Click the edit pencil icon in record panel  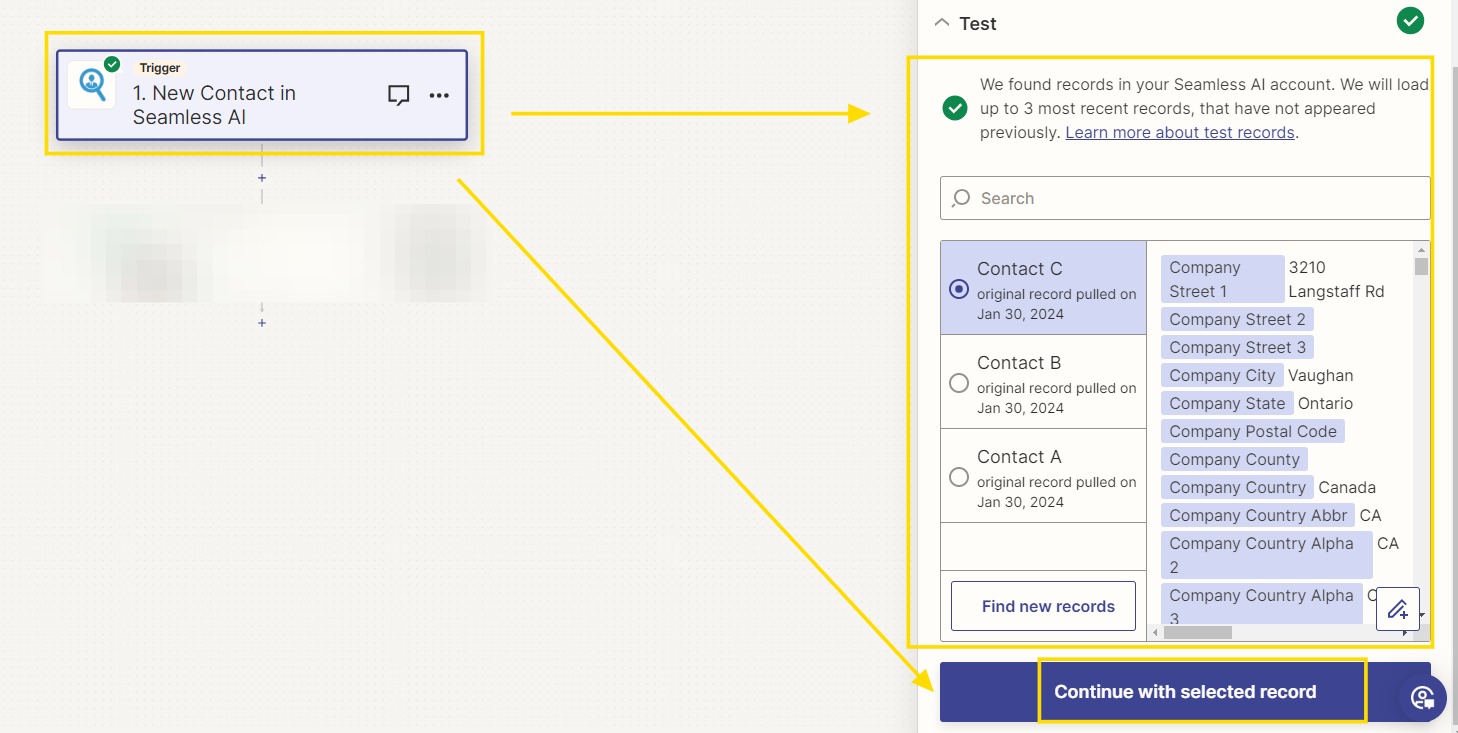point(1397,608)
